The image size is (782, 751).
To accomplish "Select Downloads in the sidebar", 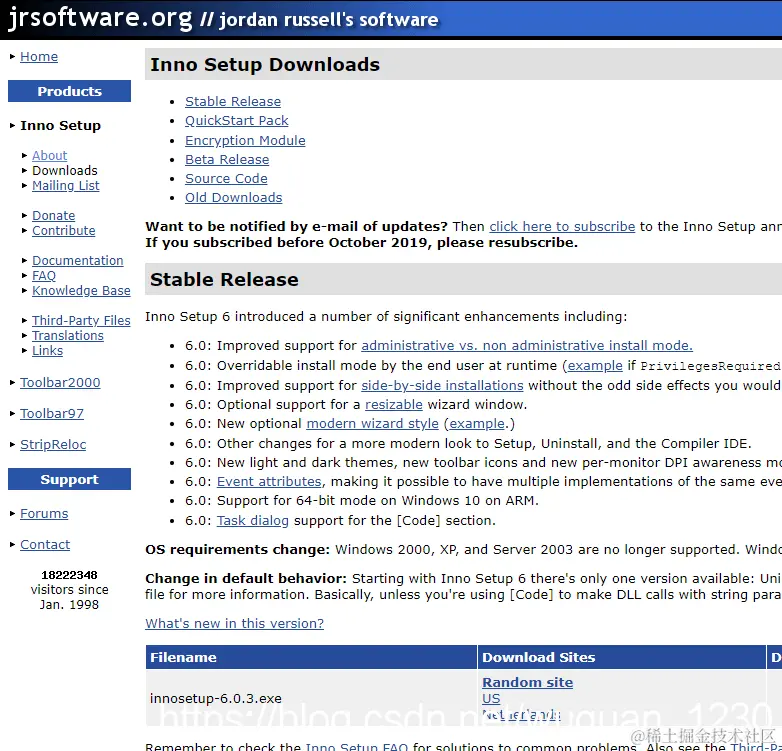I will pyautogui.click(x=65, y=171).
